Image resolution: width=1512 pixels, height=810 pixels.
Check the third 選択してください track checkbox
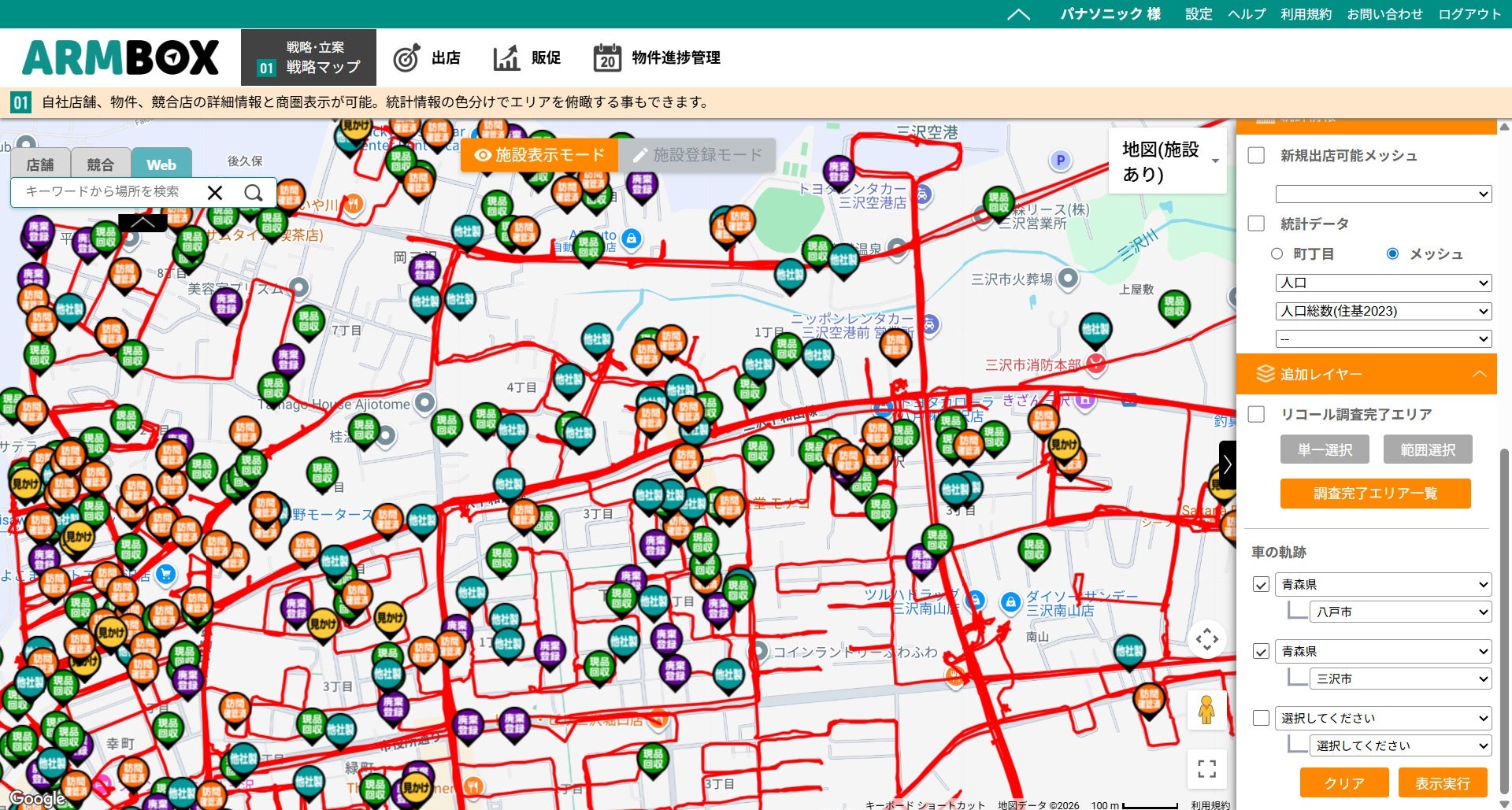(x=1261, y=718)
